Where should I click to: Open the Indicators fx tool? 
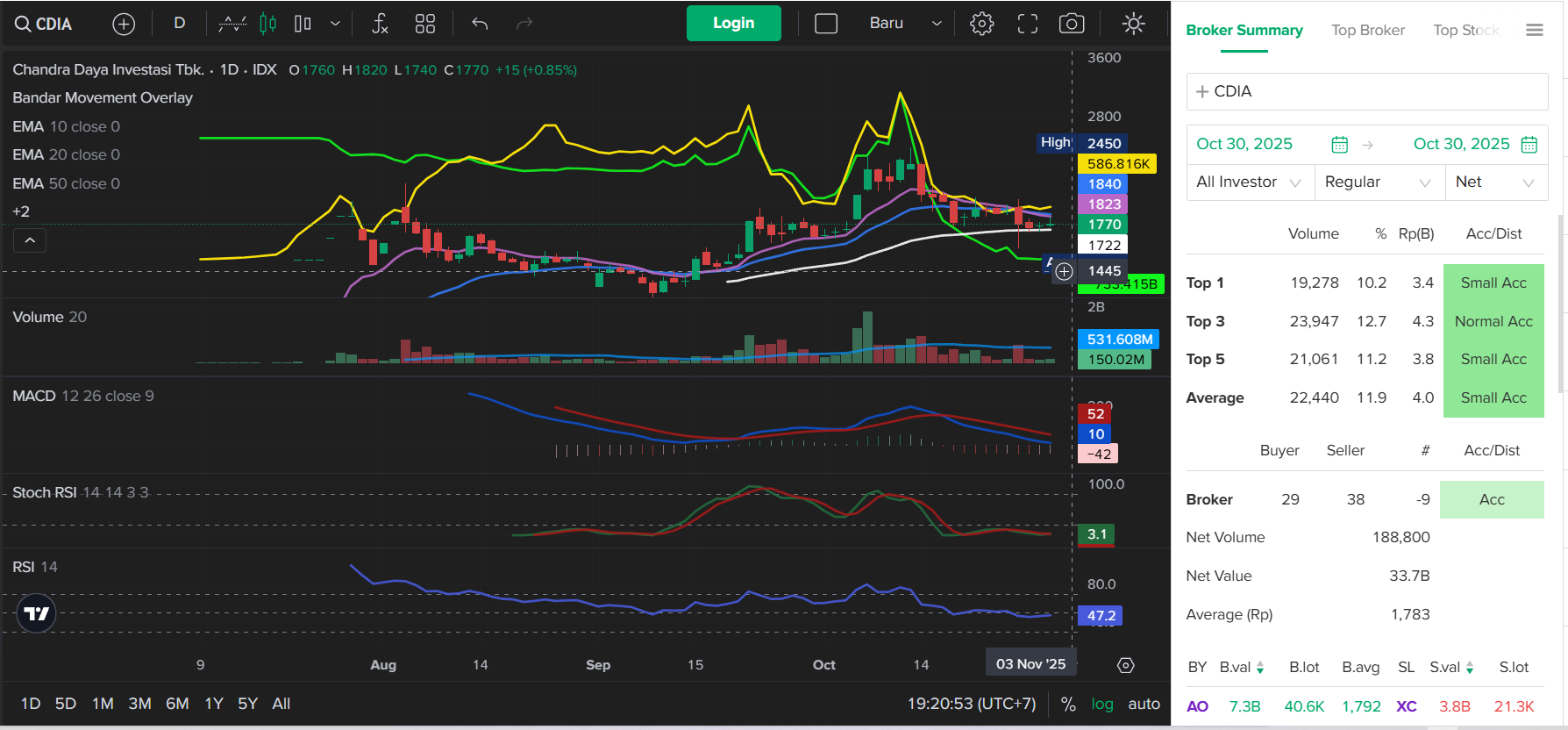pyautogui.click(x=379, y=24)
